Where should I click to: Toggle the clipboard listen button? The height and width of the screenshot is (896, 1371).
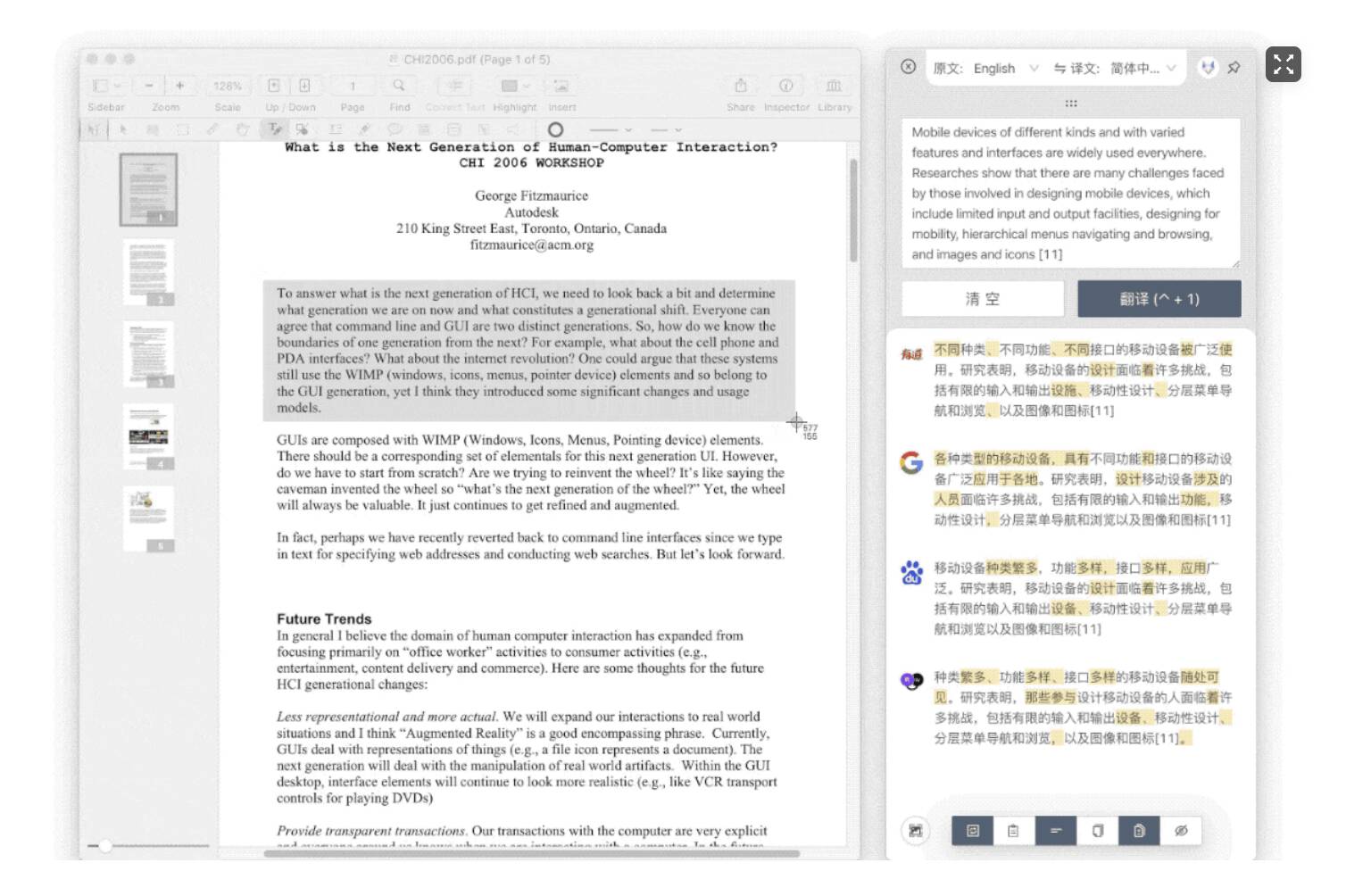(x=1014, y=831)
